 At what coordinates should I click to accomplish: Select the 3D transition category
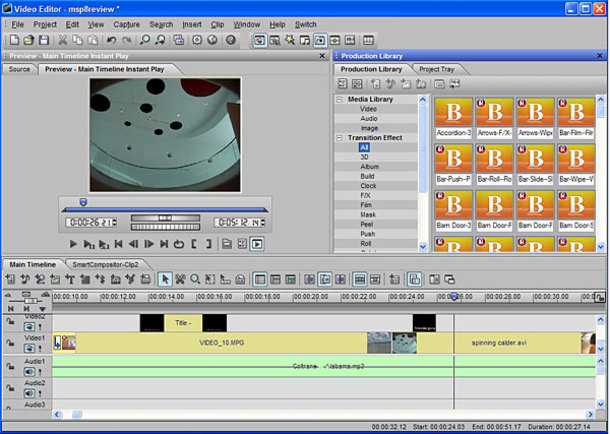tap(364, 157)
